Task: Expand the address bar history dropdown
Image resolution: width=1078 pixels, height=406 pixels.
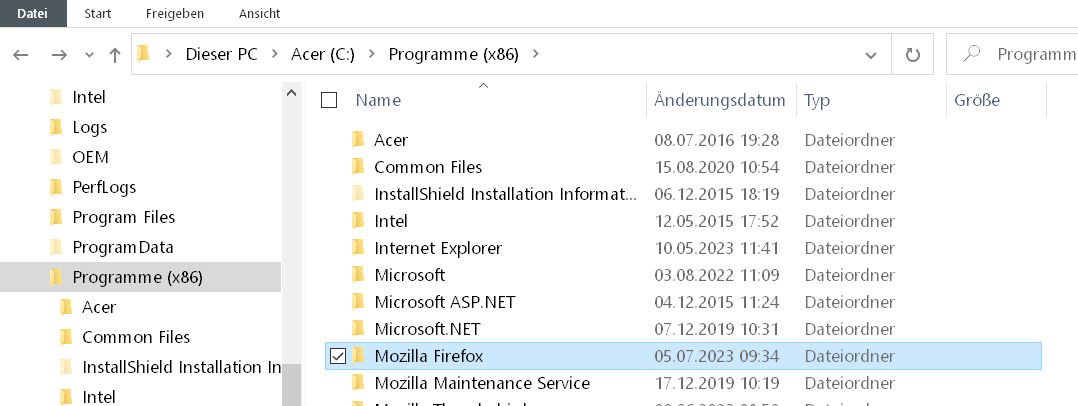Action: tap(872, 55)
